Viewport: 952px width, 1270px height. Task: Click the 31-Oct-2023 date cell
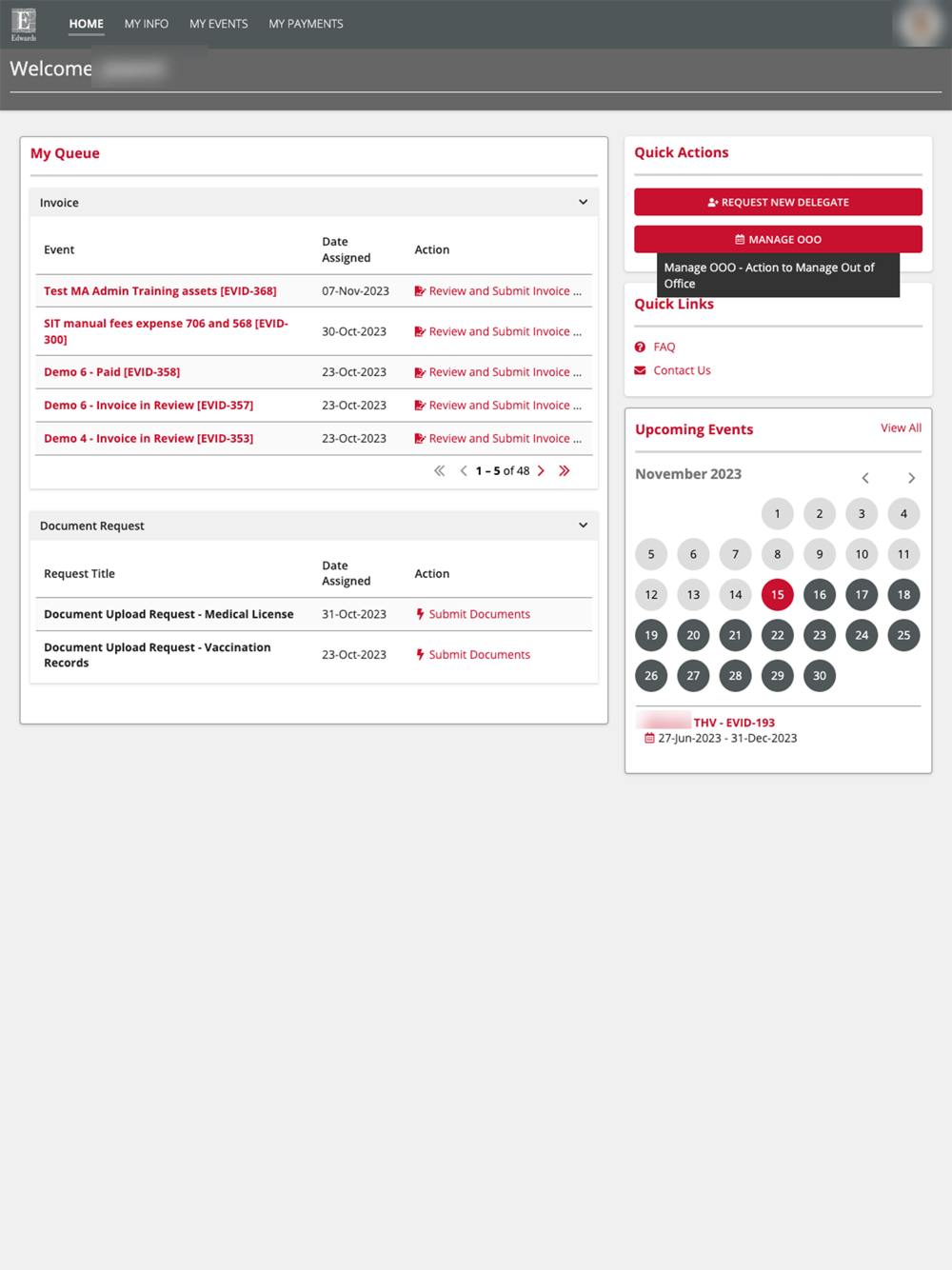(354, 614)
